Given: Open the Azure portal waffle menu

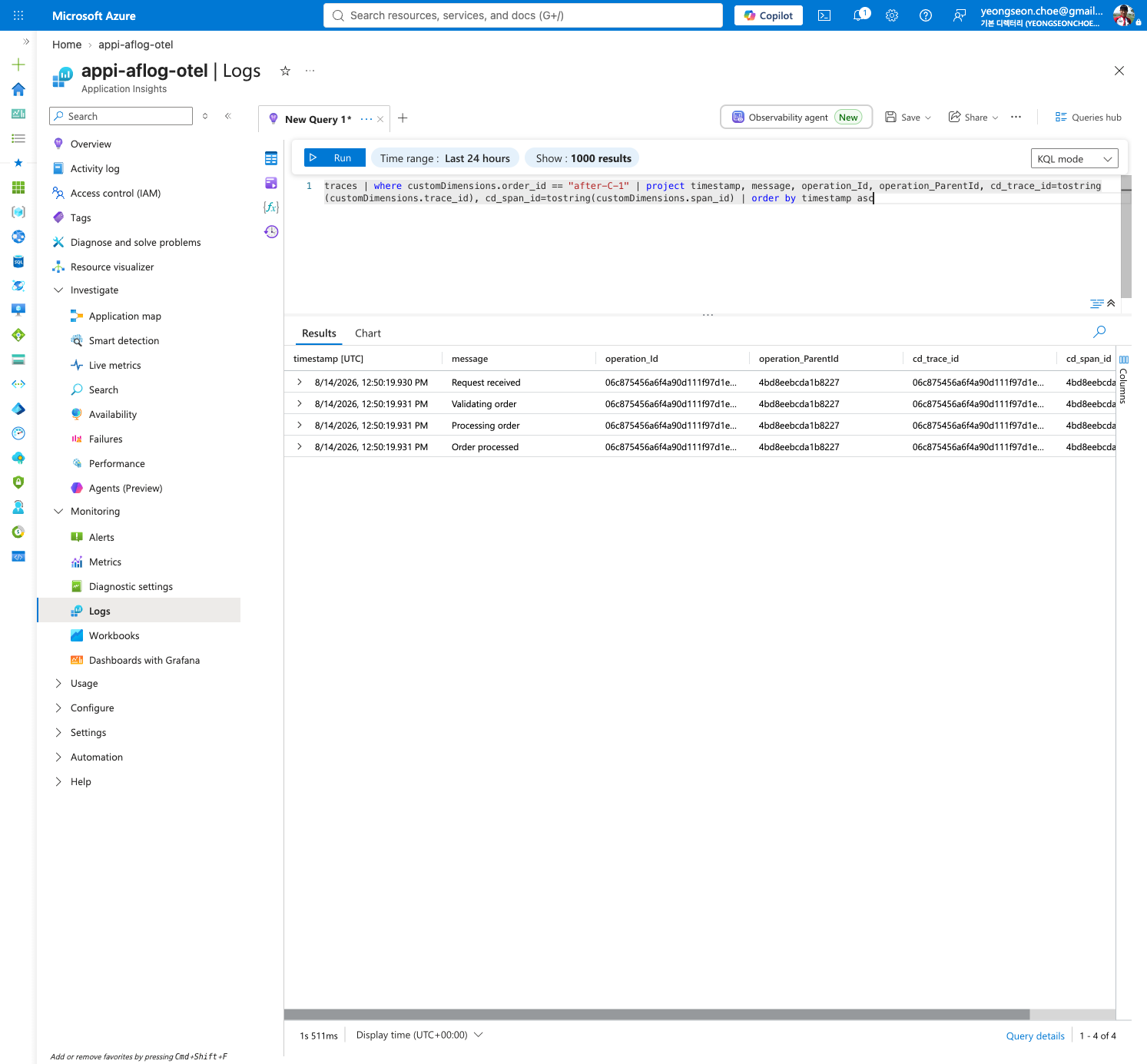Looking at the screenshot, I should coord(18,15).
